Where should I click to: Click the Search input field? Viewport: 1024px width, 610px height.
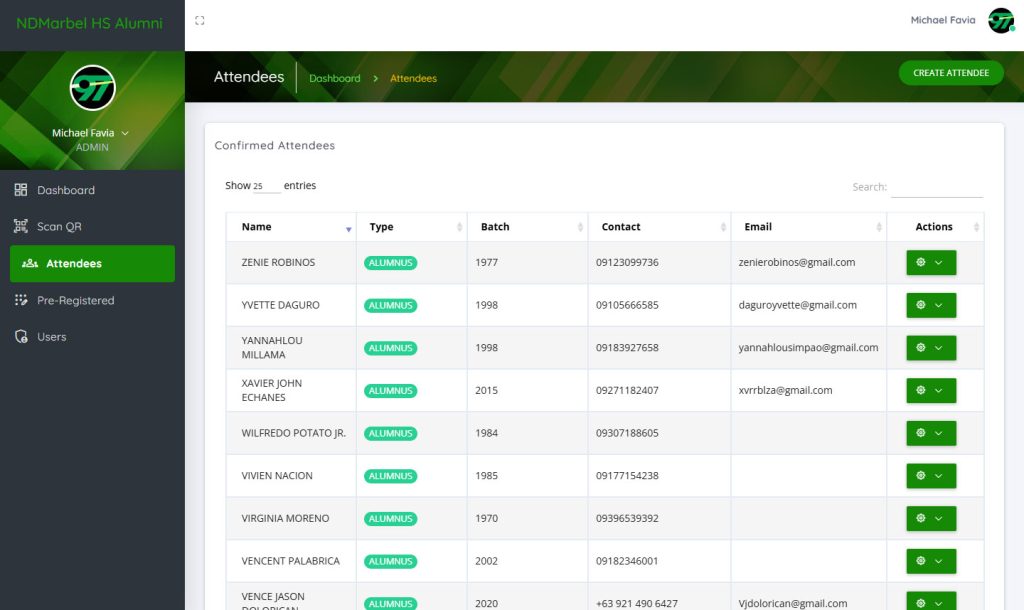click(936, 187)
